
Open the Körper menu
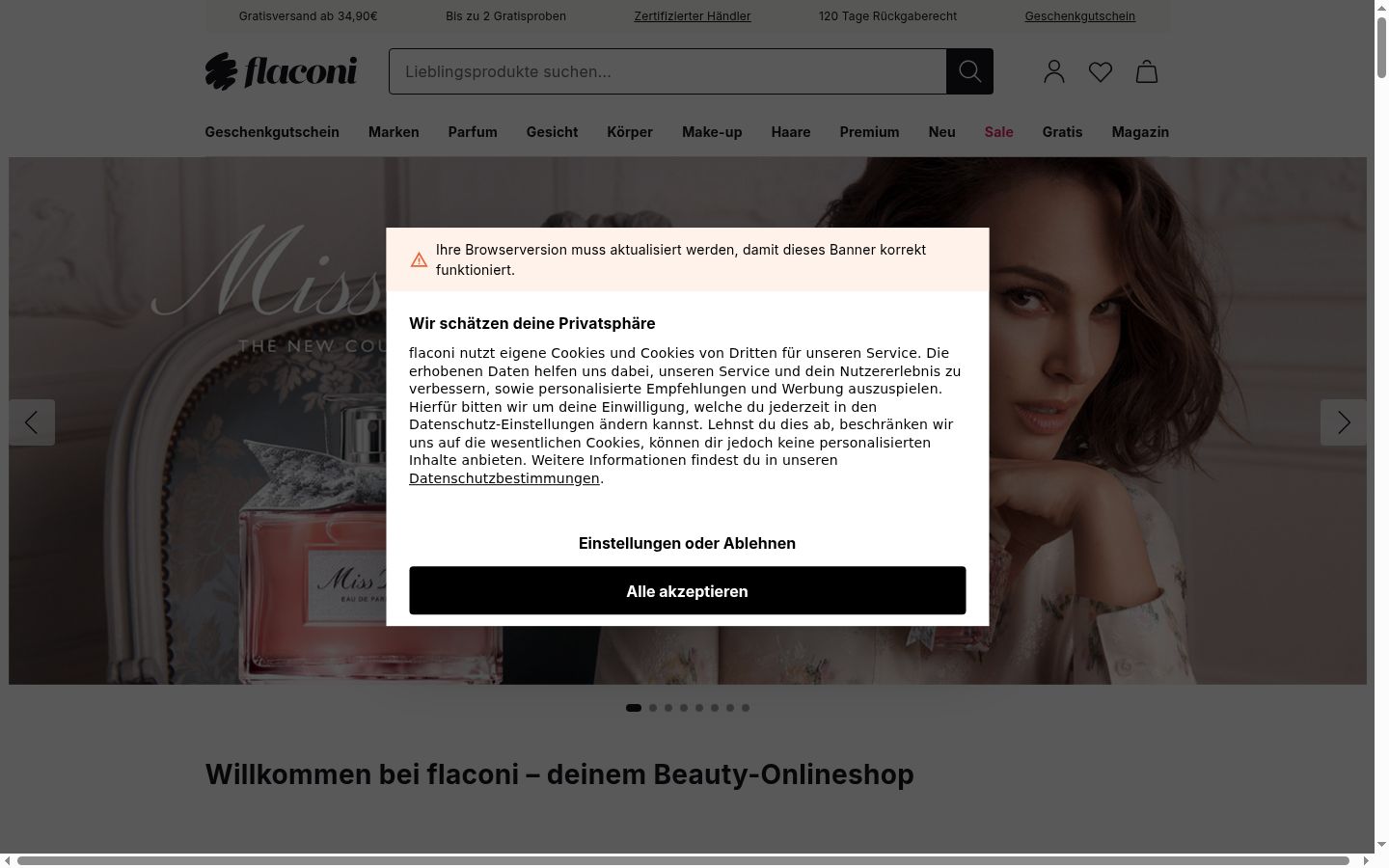pos(630,132)
